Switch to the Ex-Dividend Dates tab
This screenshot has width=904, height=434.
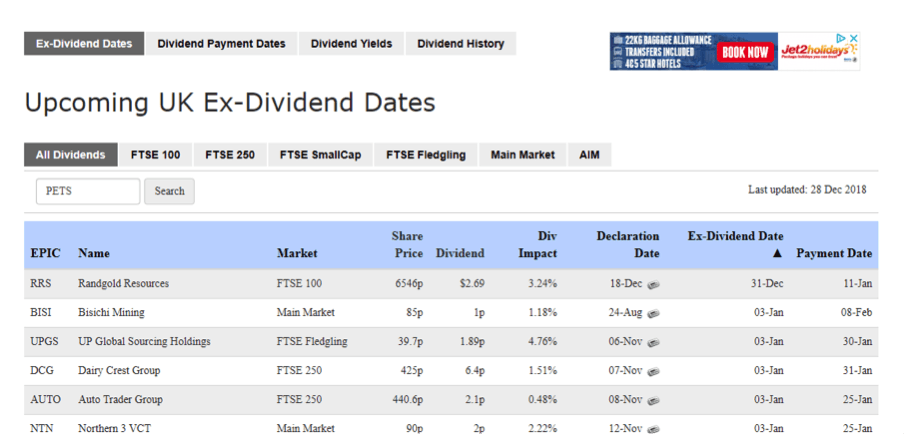click(84, 44)
